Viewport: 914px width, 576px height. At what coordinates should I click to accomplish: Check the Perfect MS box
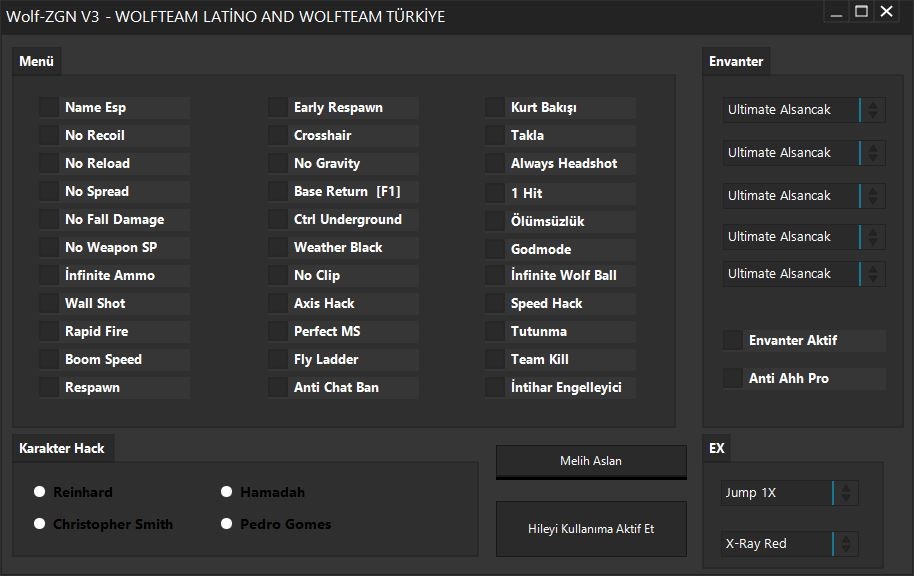[x=278, y=331]
